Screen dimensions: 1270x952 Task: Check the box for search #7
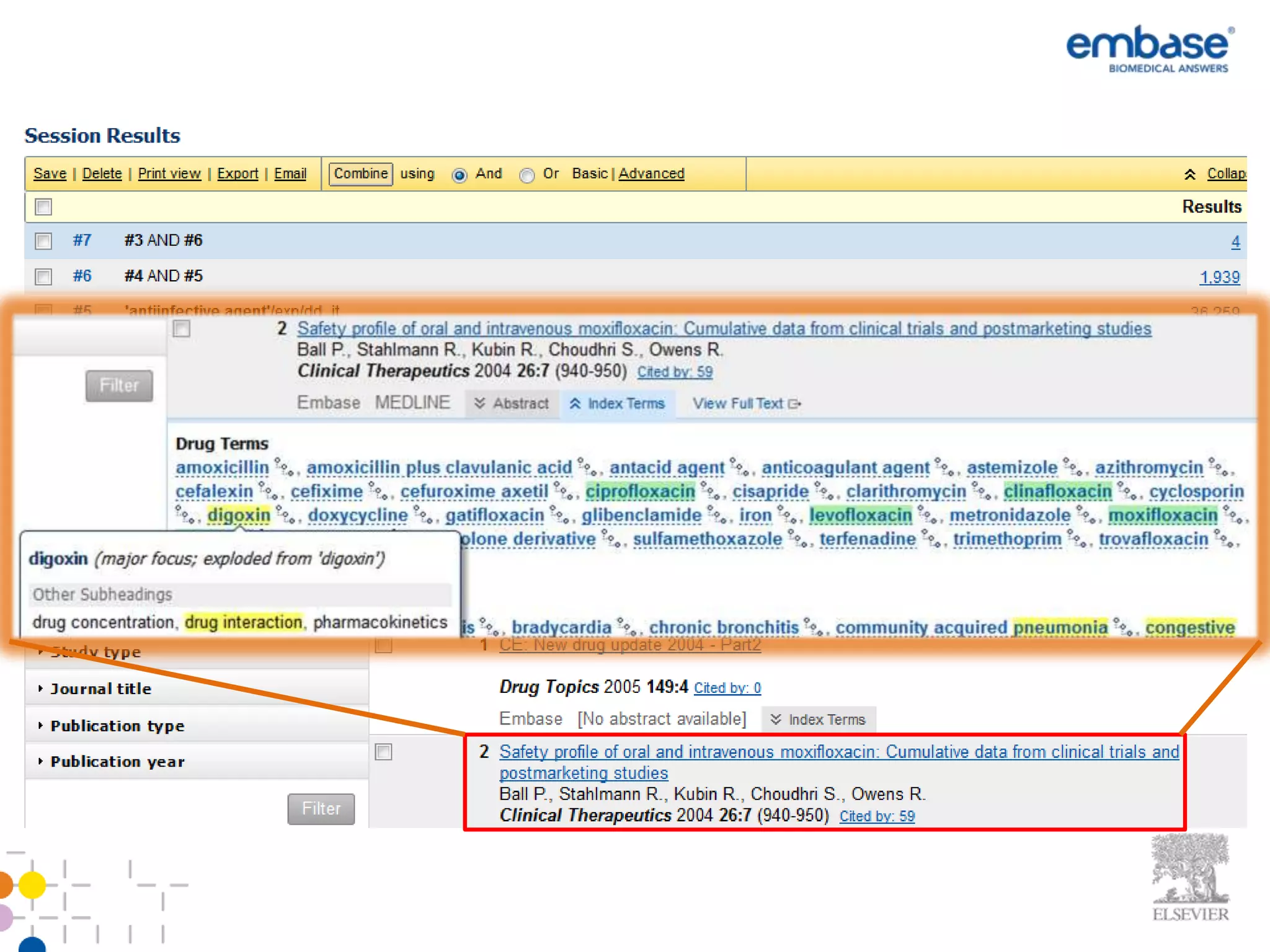point(43,240)
